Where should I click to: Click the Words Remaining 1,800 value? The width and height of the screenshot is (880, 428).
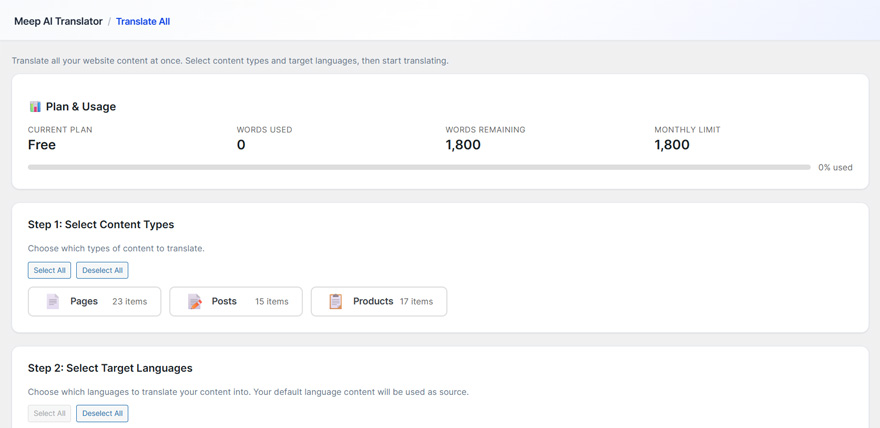(463, 145)
